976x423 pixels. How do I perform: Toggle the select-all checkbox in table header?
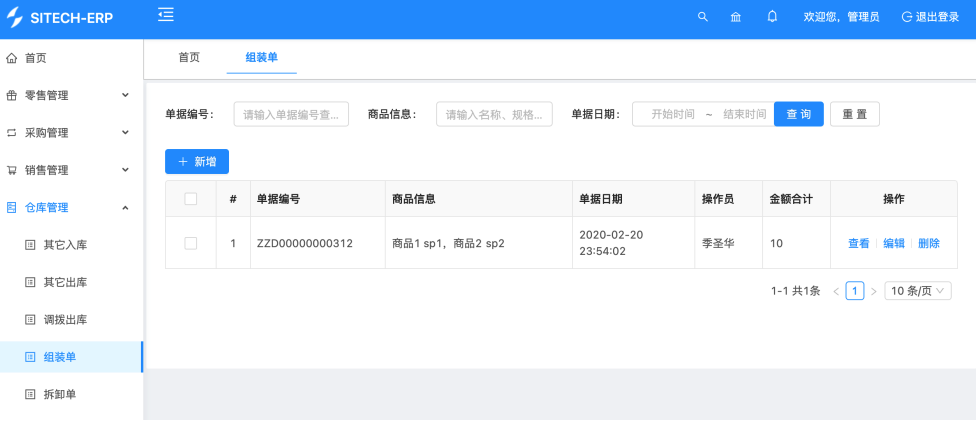[x=191, y=199]
